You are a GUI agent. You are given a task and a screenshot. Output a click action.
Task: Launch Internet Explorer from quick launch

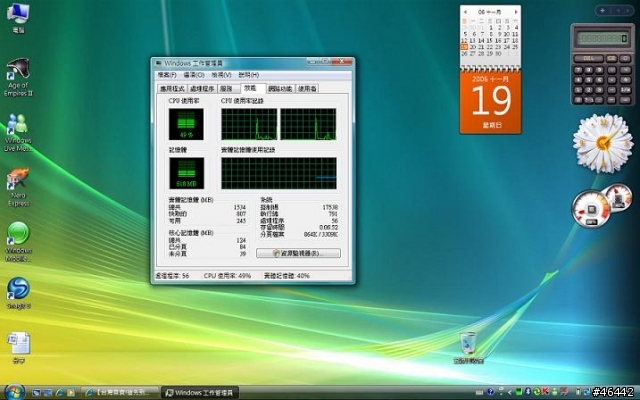(59, 393)
